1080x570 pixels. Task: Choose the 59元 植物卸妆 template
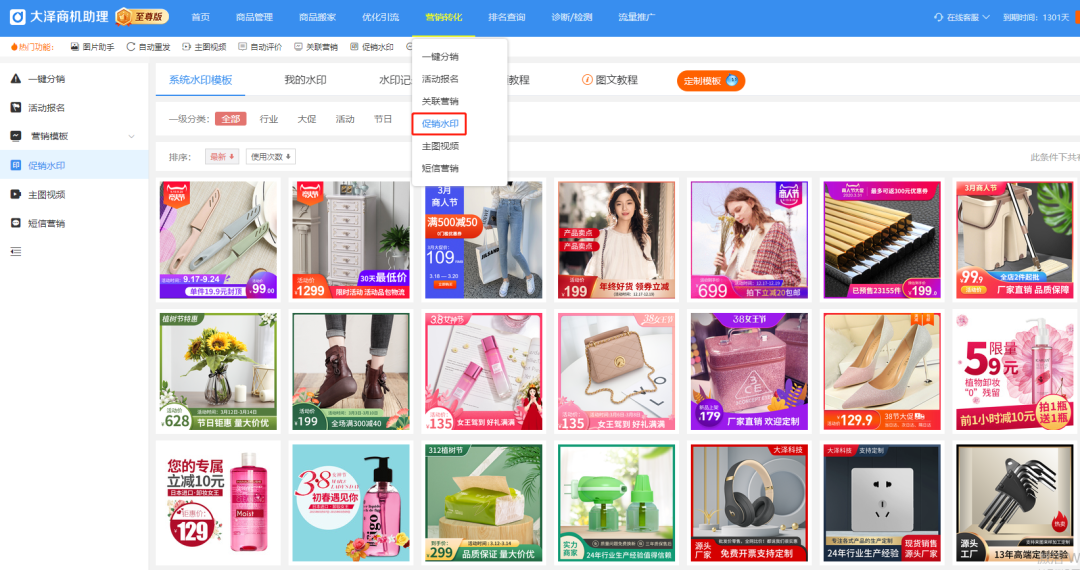(x=1015, y=371)
